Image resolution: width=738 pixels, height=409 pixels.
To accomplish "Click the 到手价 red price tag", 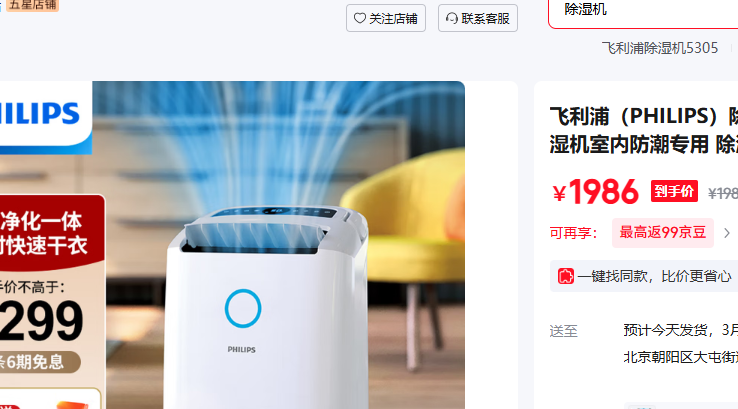I will (x=674, y=191).
